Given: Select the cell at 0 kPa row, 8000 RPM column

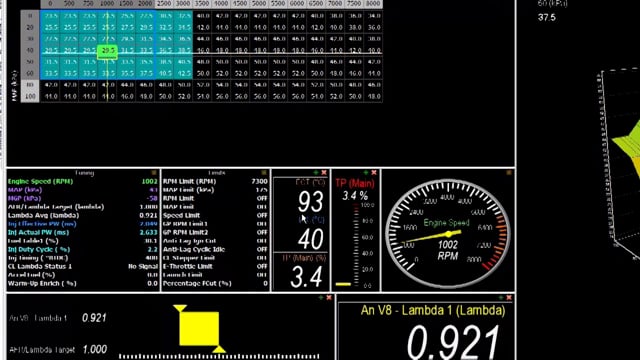Looking at the screenshot, I should 373,16.
